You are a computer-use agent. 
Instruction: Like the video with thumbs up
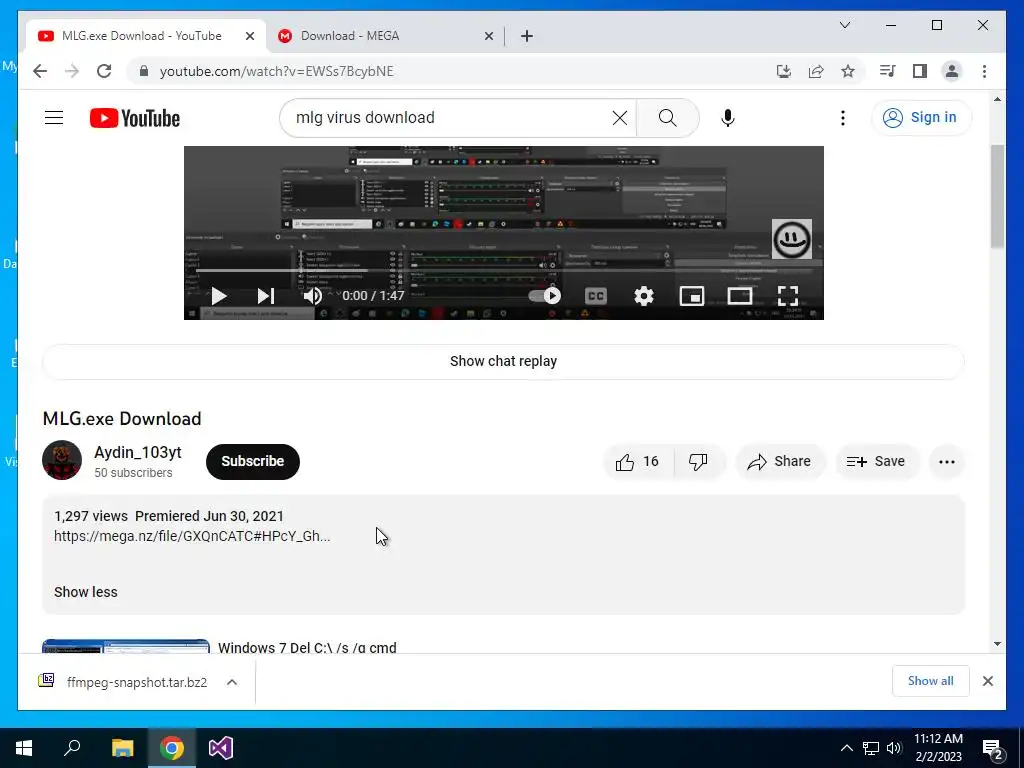pyautogui.click(x=638, y=462)
